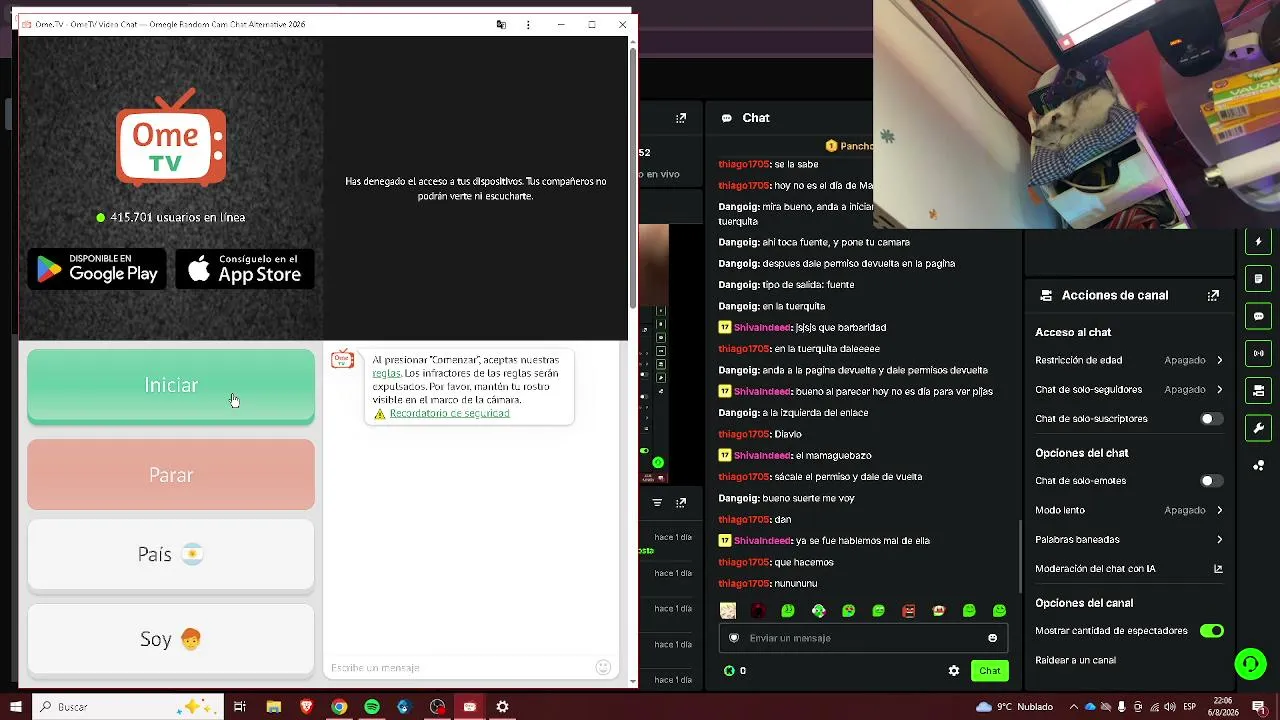Image resolution: width=1280 pixels, height=720 pixels.
Task: Click the lightning bolt sidebar icon
Action: (1259, 241)
